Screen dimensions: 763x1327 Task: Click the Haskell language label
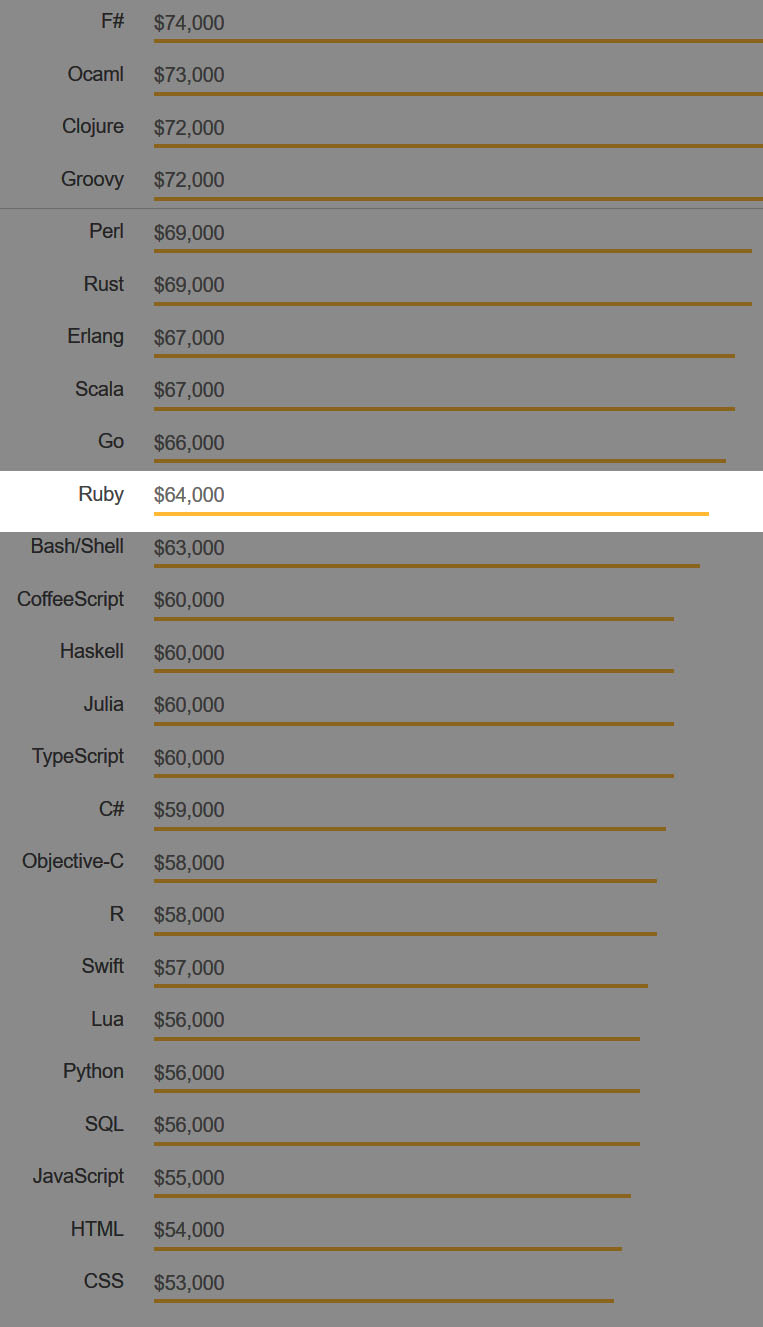click(x=92, y=651)
